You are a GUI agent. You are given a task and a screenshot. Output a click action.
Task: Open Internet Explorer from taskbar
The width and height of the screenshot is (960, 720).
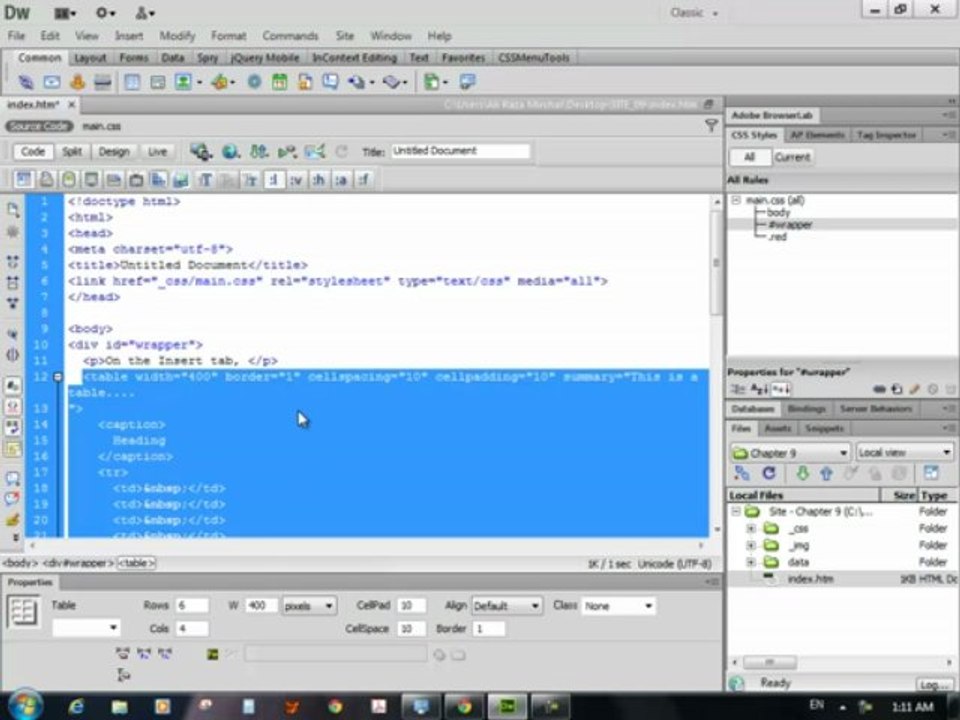(x=76, y=707)
